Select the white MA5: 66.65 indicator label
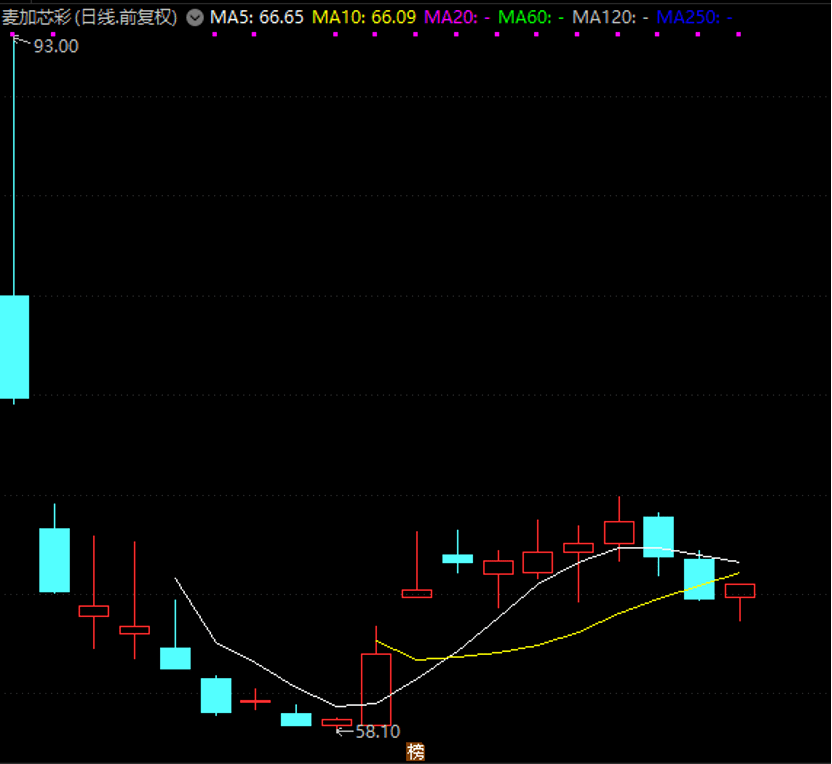Screen dimensions: 832x764 (x=257, y=18)
